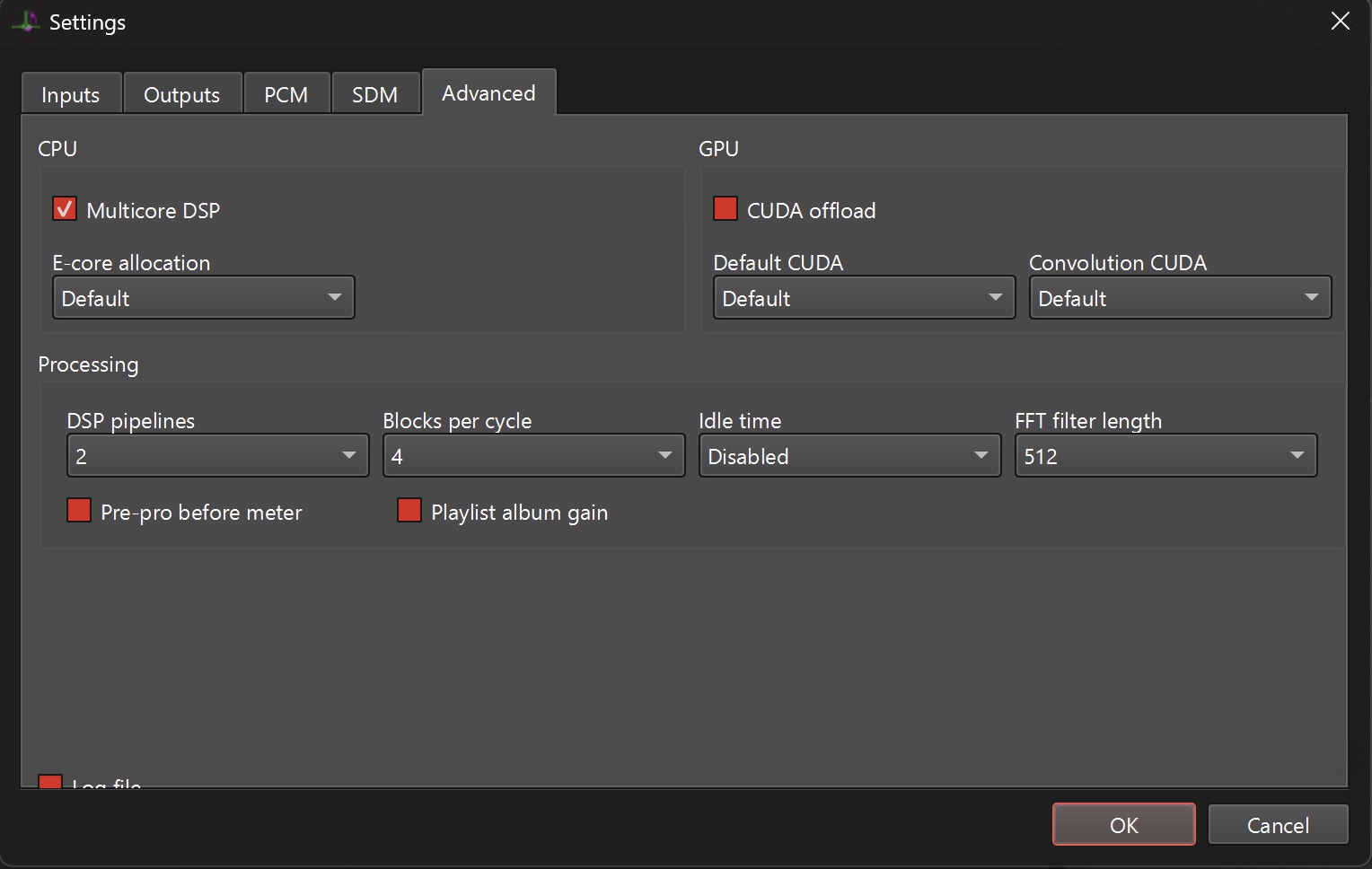Click the Playlist album gain label
The width and height of the screenshot is (1372, 869).
(520, 513)
